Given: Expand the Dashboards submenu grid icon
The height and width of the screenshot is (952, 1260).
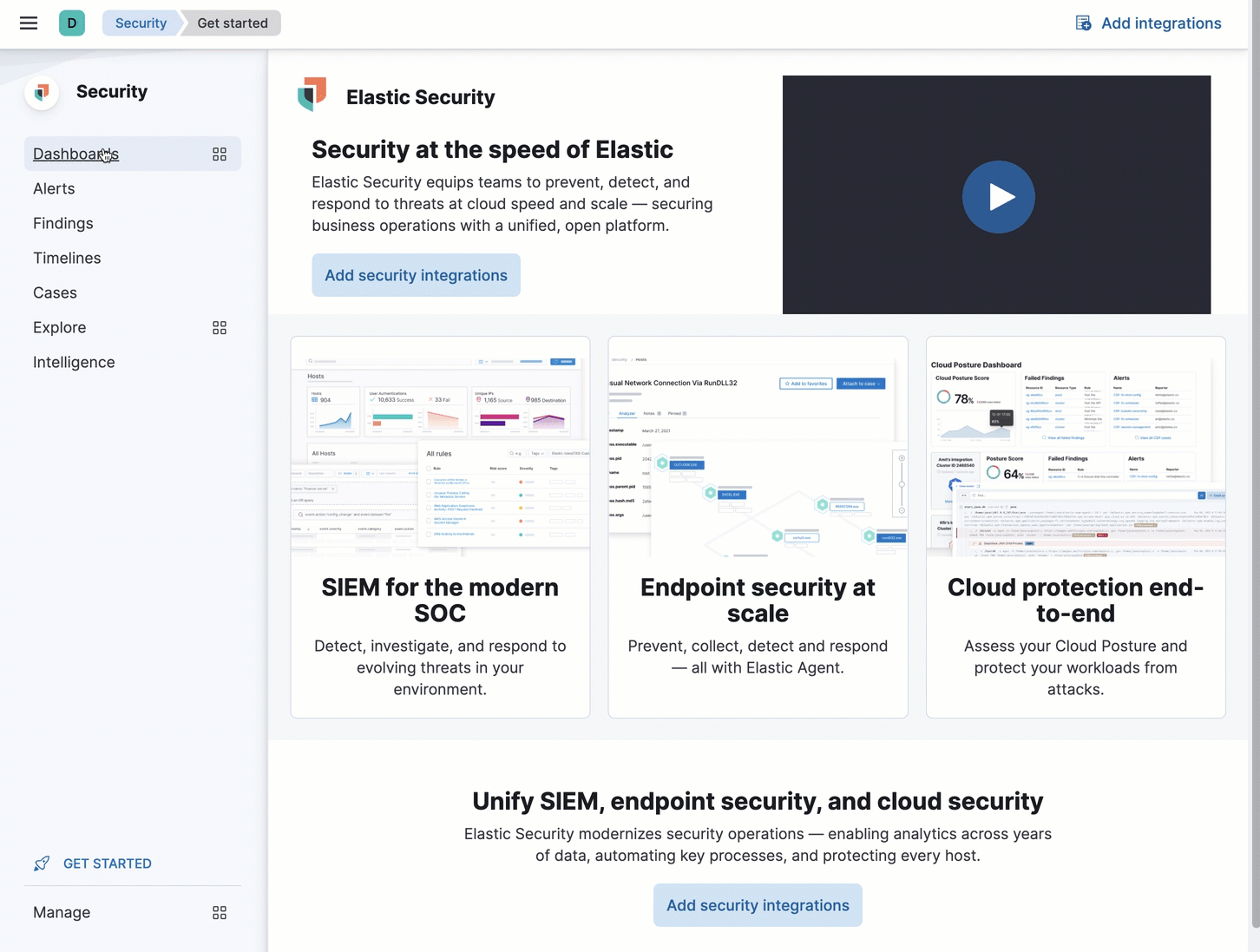Looking at the screenshot, I should pos(220,154).
